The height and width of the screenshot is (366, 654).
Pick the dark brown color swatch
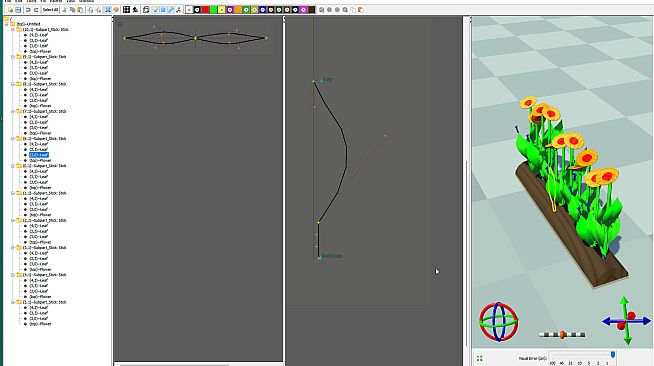pyautogui.click(x=312, y=10)
